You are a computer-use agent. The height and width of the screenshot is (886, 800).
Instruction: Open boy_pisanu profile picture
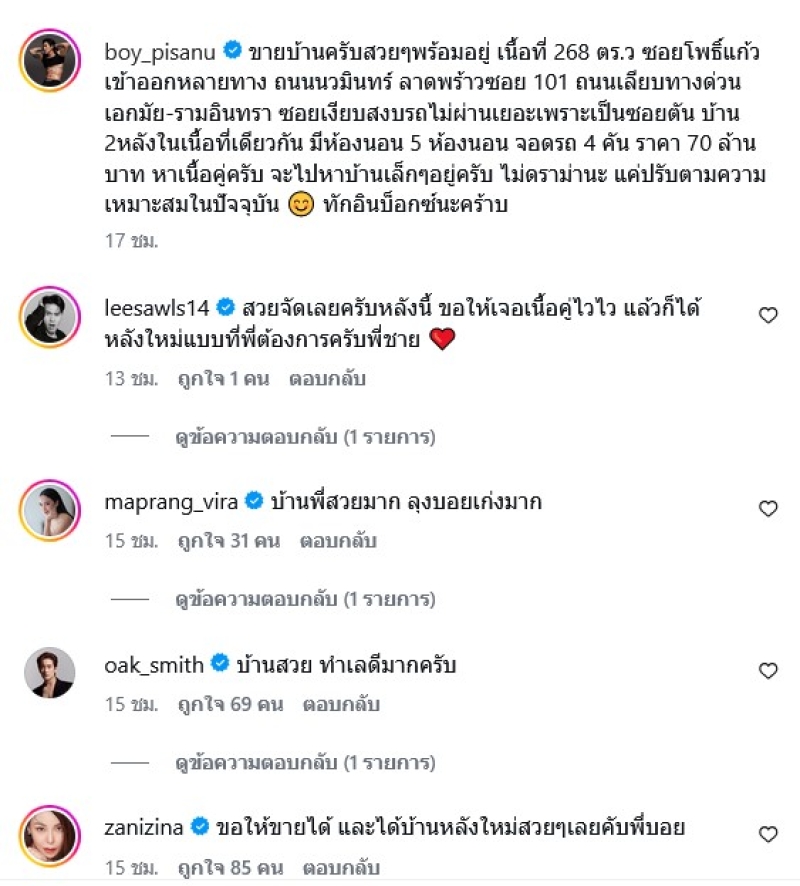click(49, 61)
